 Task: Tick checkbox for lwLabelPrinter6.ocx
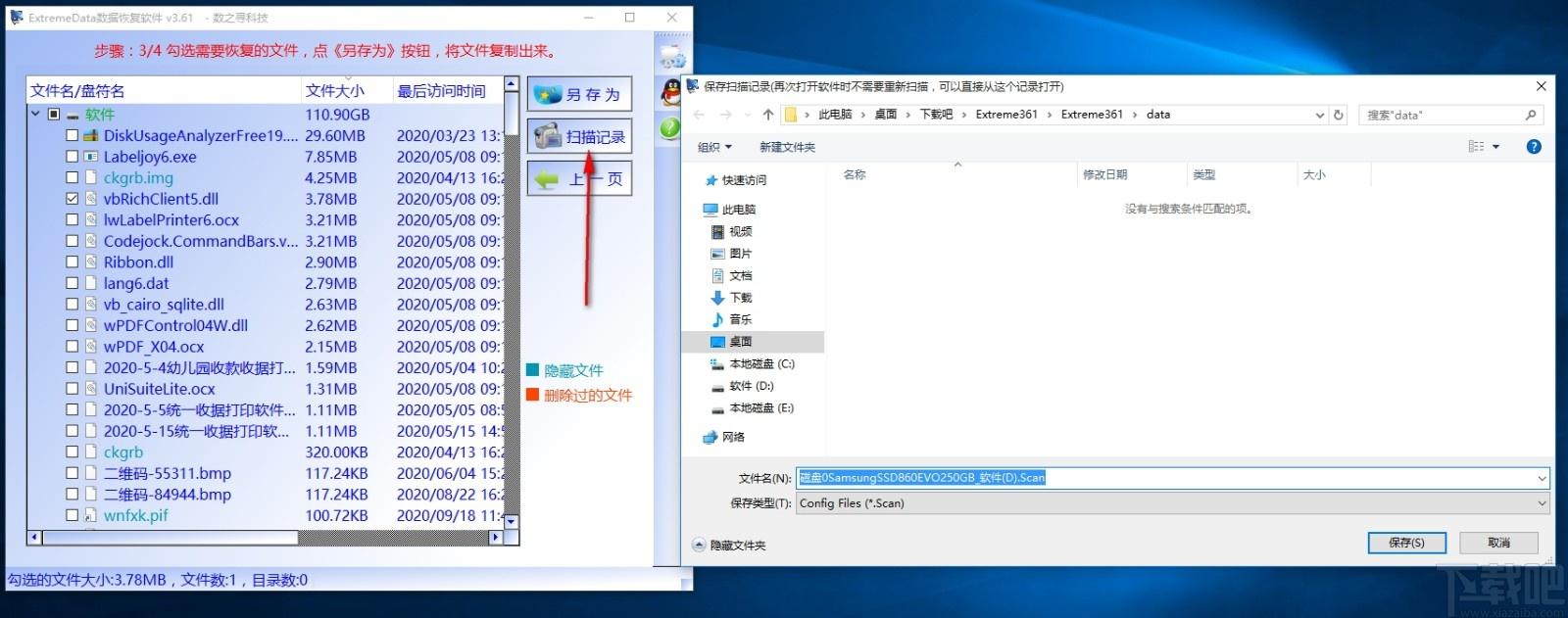click(x=73, y=219)
